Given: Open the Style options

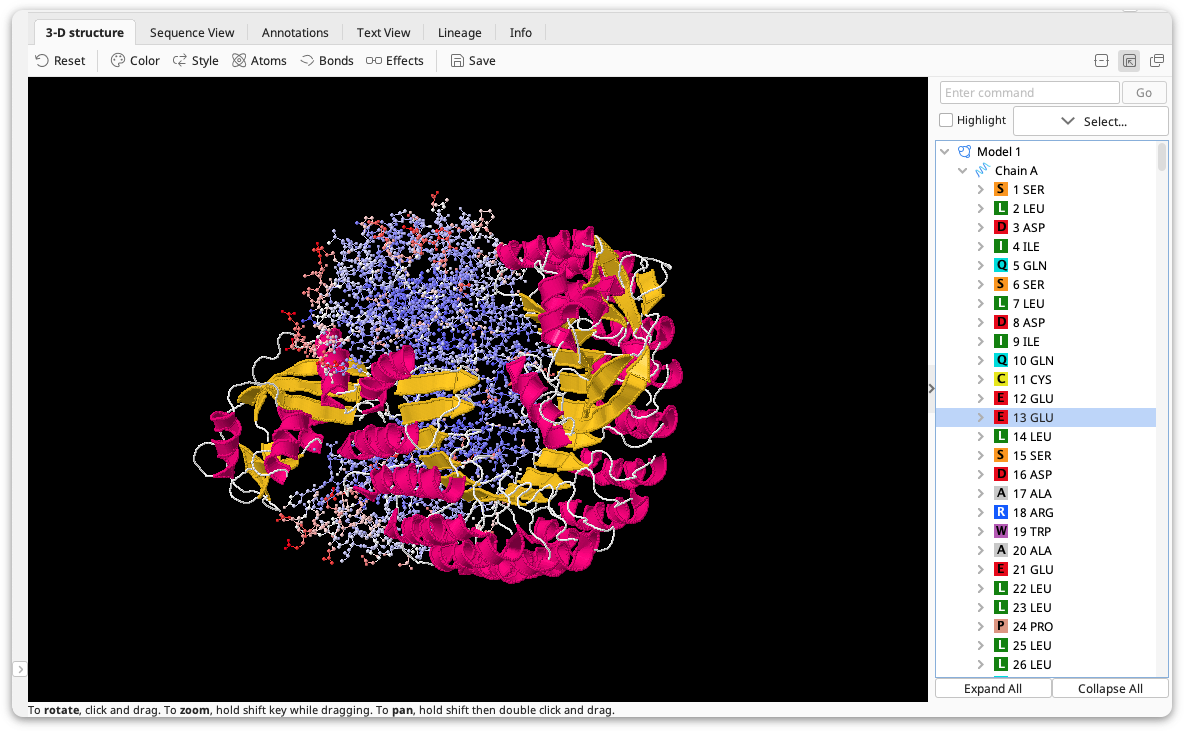Looking at the screenshot, I should (x=196, y=60).
